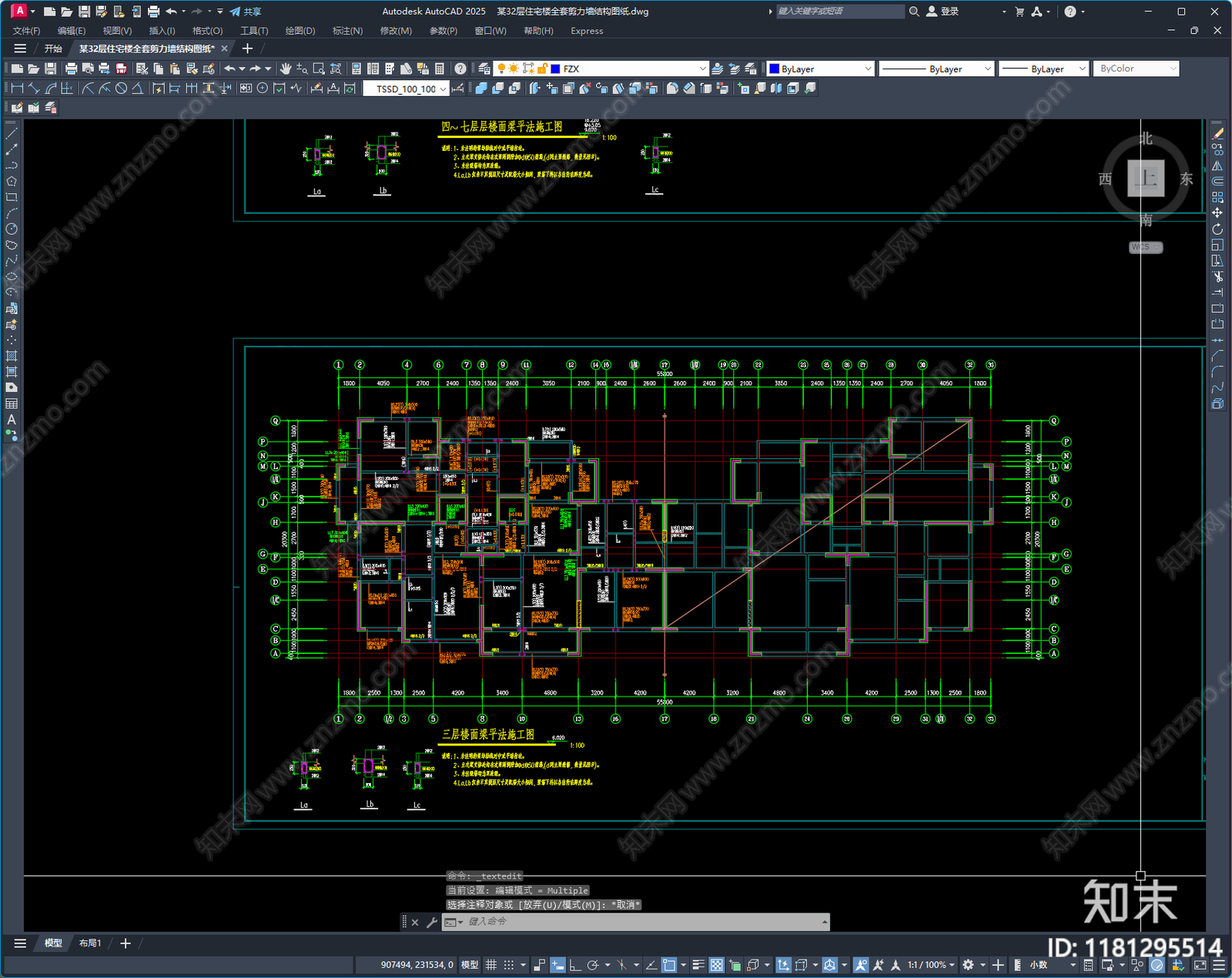Select the Mirror tool in Modify toolbar

point(1217,166)
